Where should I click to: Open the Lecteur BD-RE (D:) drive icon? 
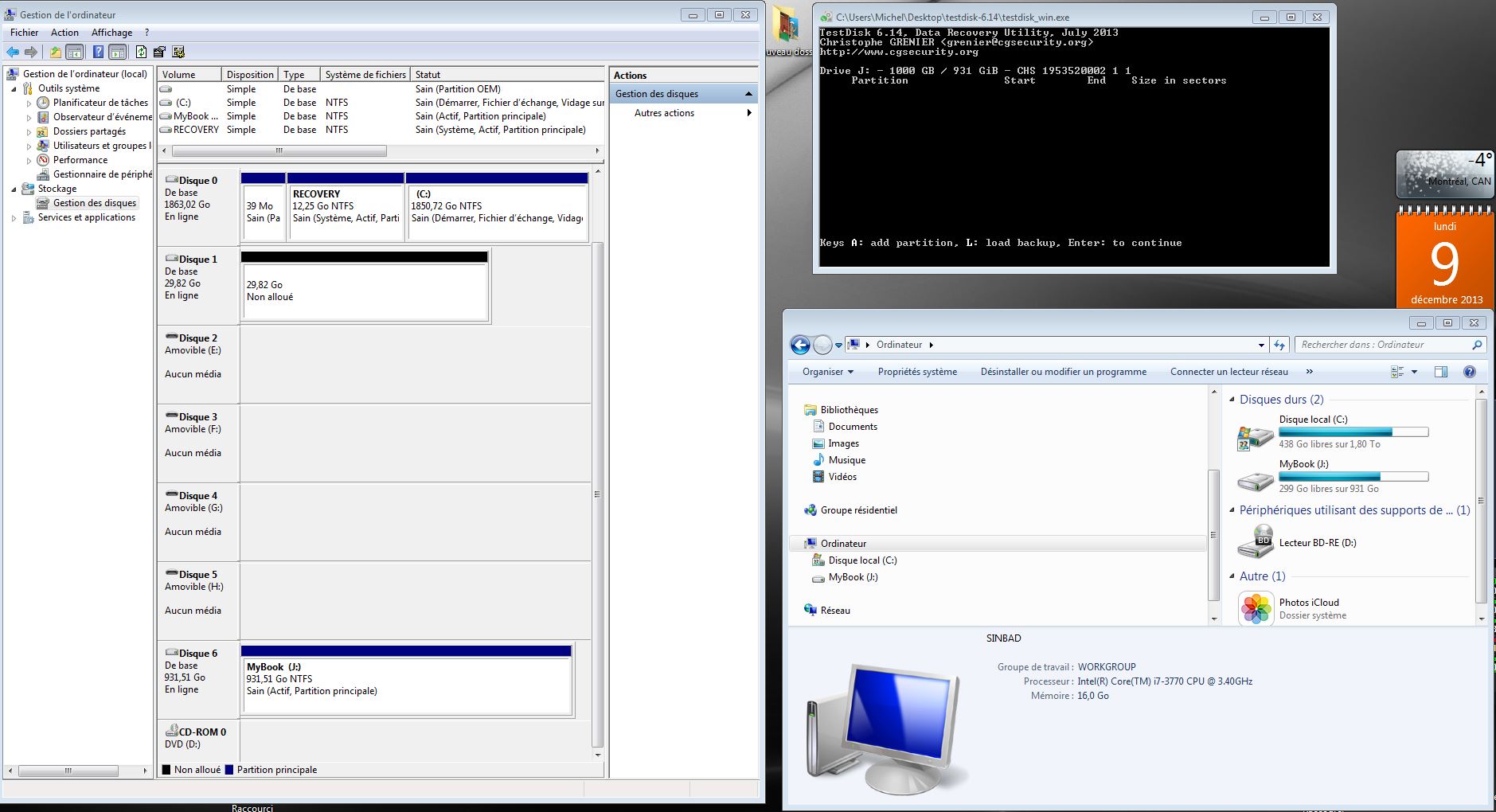[1256, 543]
